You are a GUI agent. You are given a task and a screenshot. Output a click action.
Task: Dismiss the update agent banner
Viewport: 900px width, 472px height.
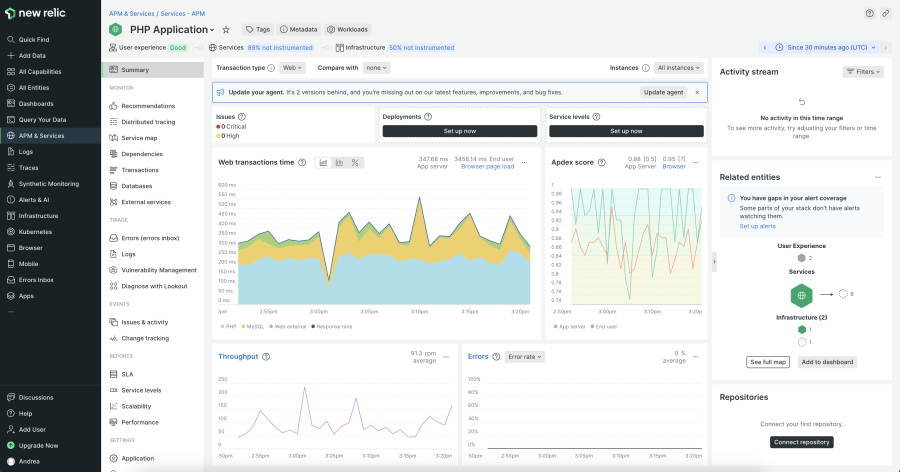coord(699,92)
